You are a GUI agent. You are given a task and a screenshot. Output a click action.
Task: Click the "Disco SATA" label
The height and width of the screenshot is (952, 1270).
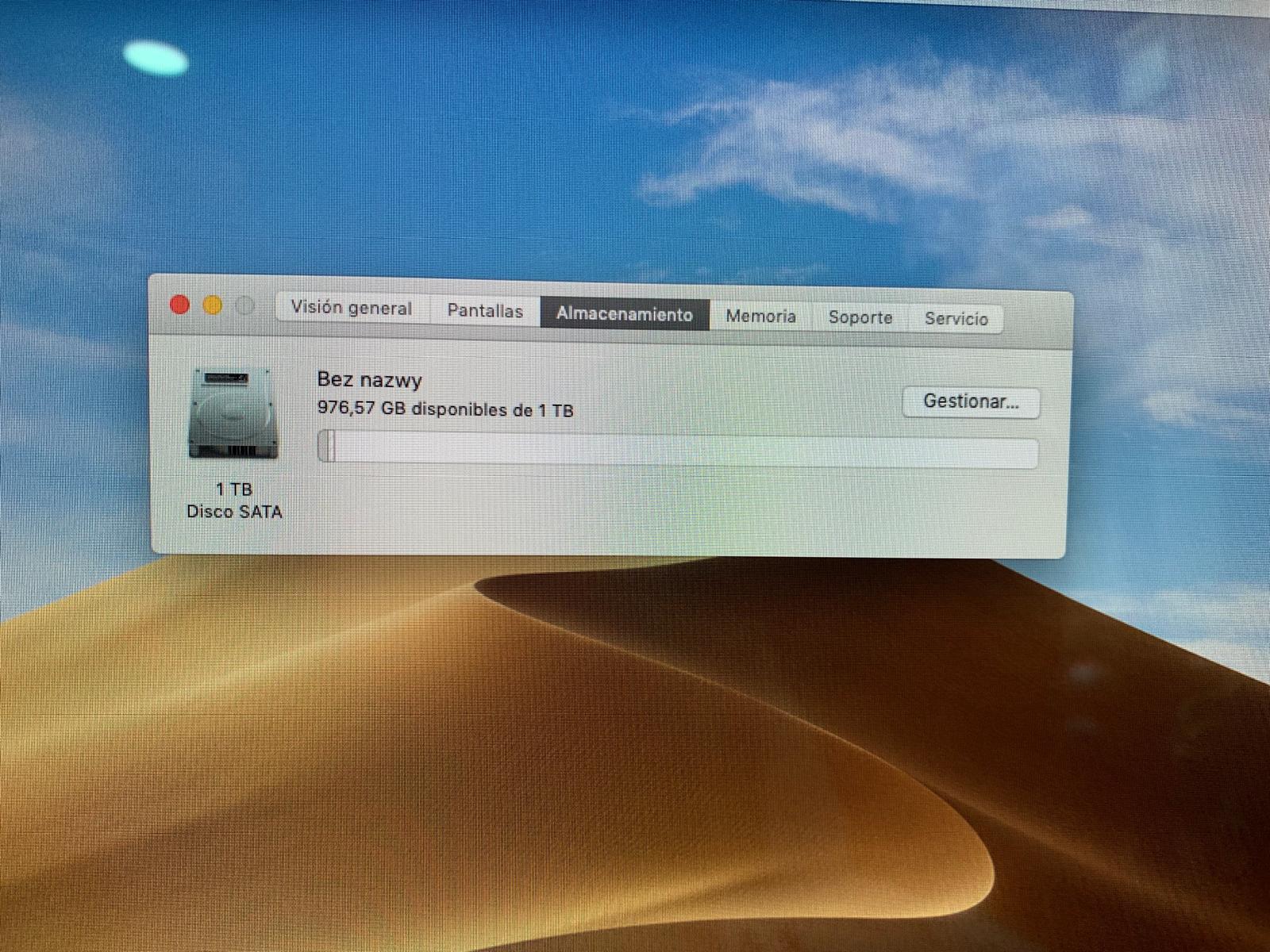(234, 512)
